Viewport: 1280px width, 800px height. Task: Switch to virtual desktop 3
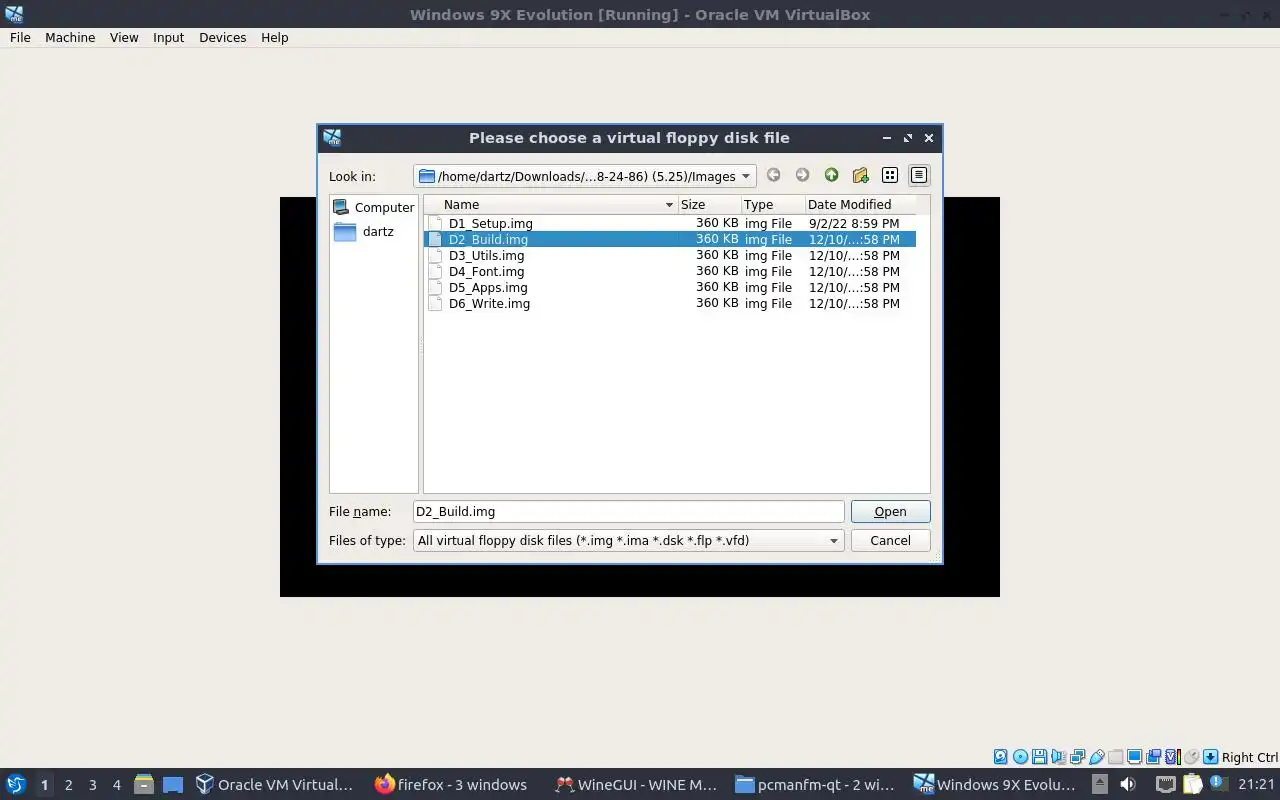[92, 785]
